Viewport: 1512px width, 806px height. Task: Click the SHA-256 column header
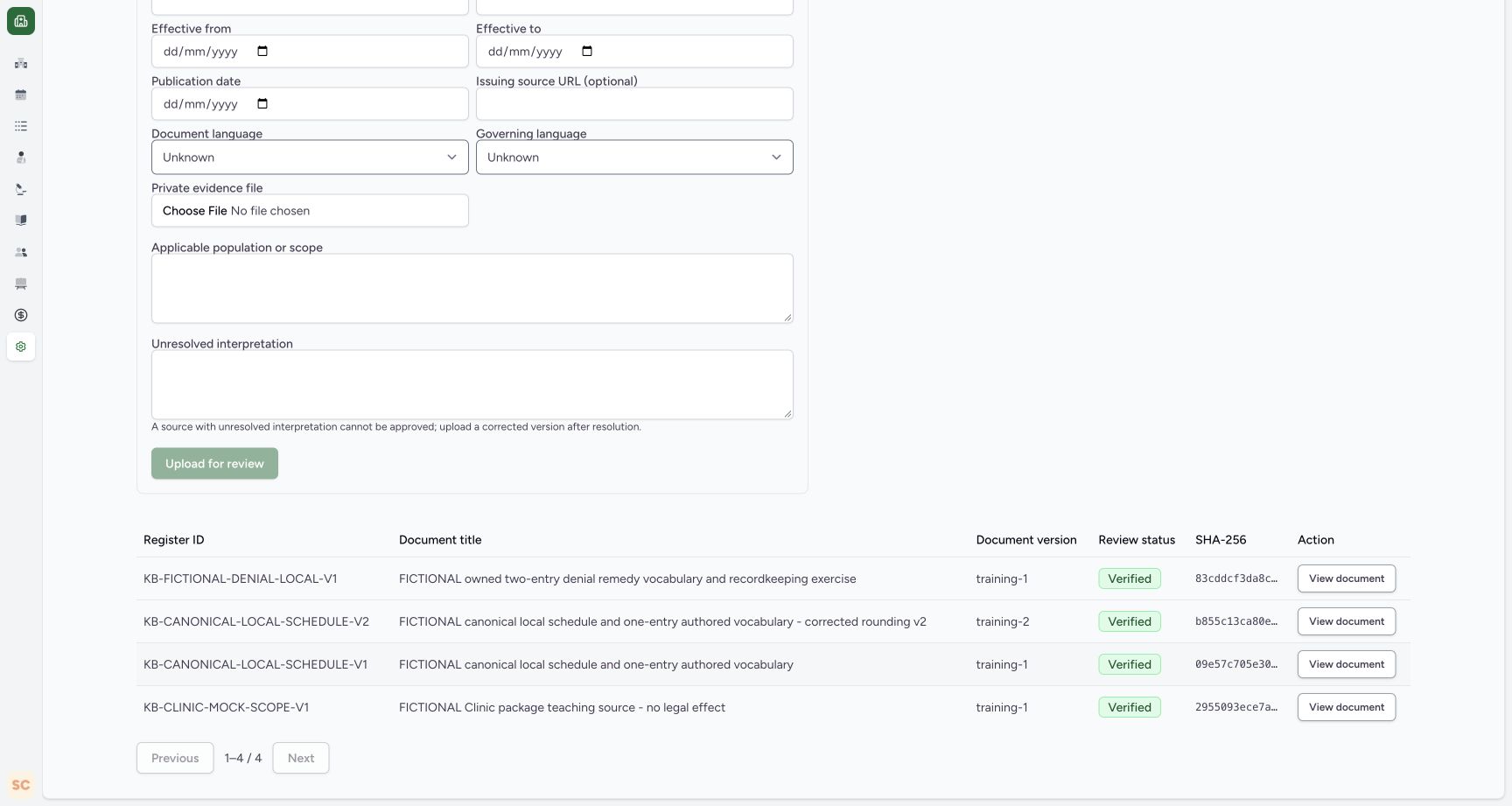(1221, 540)
